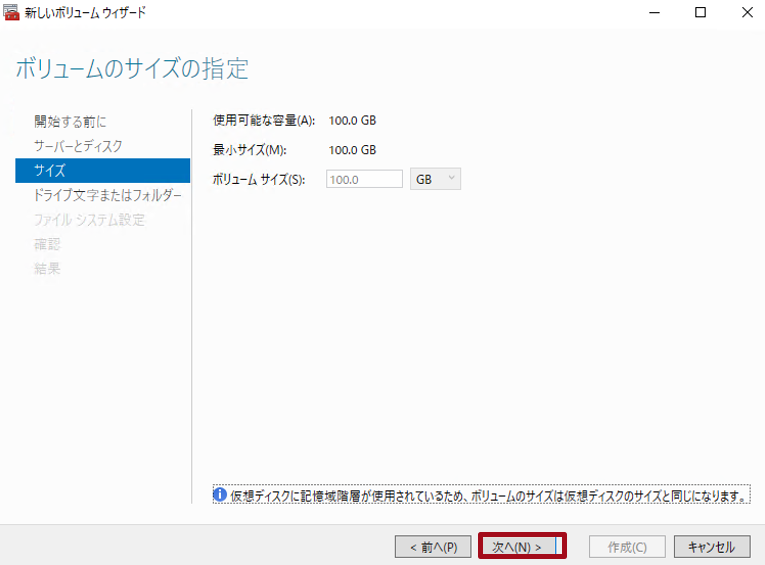Viewport: 765px width, 565px height.
Task: Maximize the wizard window
Action: [x=701, y=12]
